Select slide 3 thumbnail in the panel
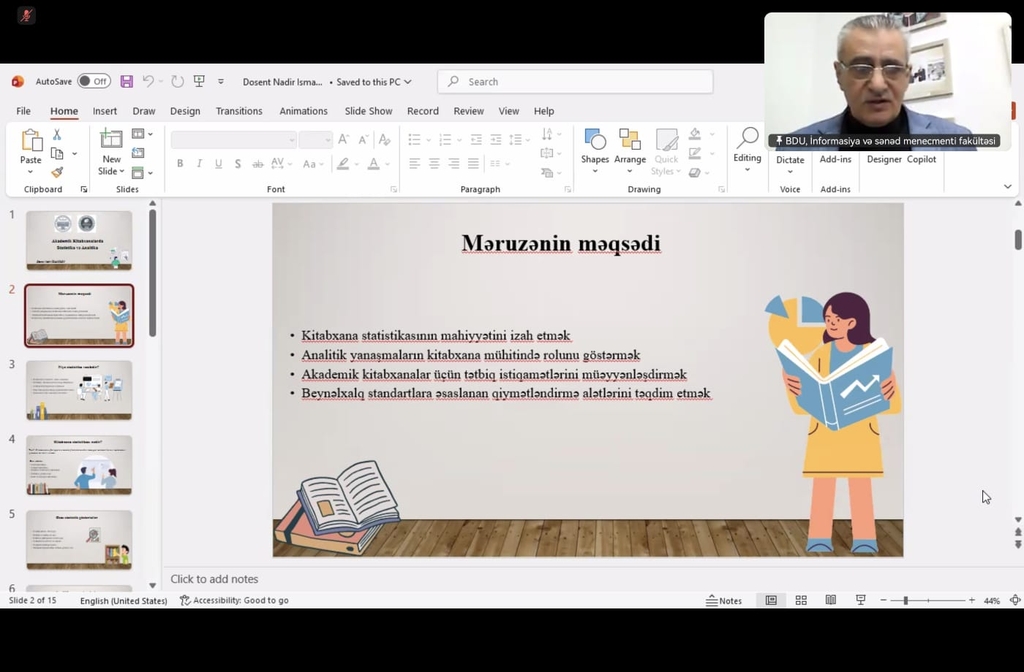This screenshot has width=1024, height=672. pos(79,389)
